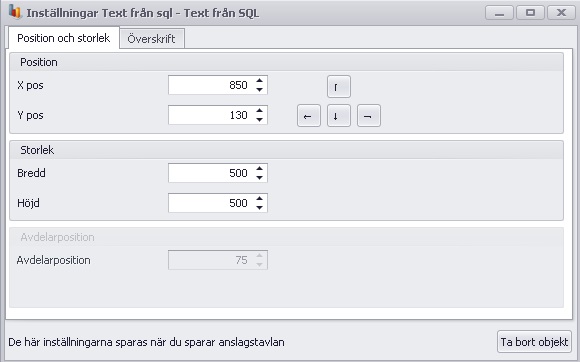Maximize the Inställningar window

(530, 13)
